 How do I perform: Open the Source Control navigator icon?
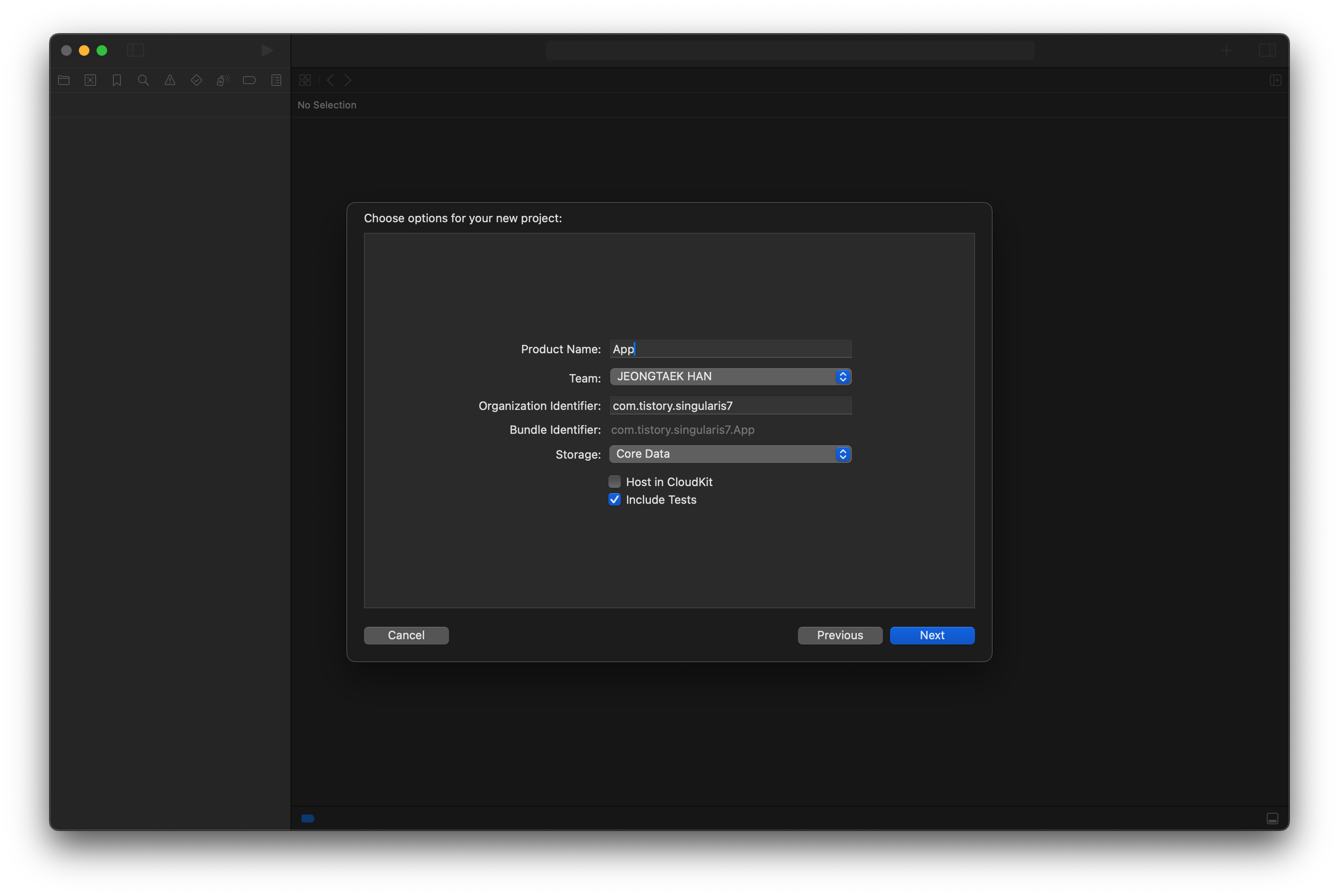pos(90,81)
